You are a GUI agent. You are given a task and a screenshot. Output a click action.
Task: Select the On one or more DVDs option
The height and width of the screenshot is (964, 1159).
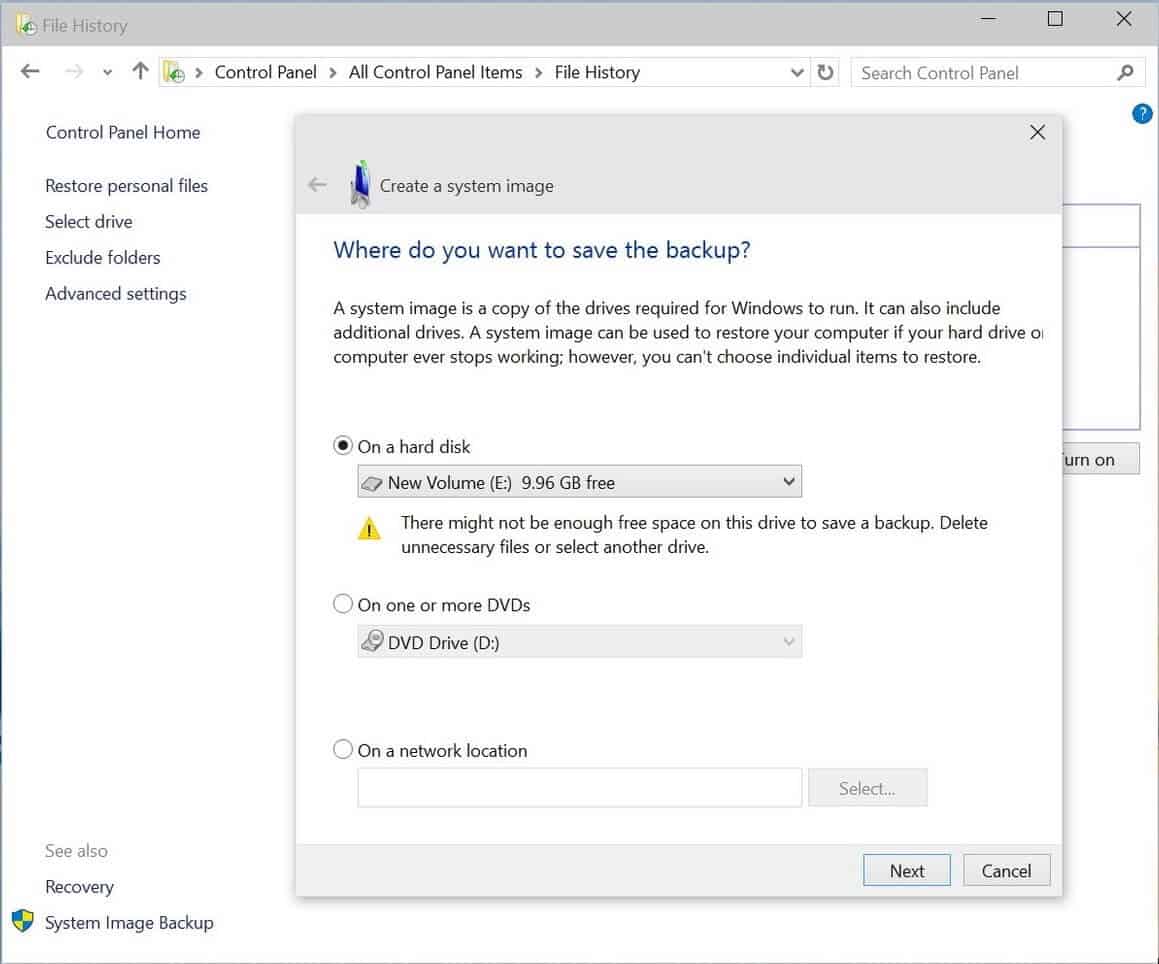pyautogui.click(x=343, y=603)
